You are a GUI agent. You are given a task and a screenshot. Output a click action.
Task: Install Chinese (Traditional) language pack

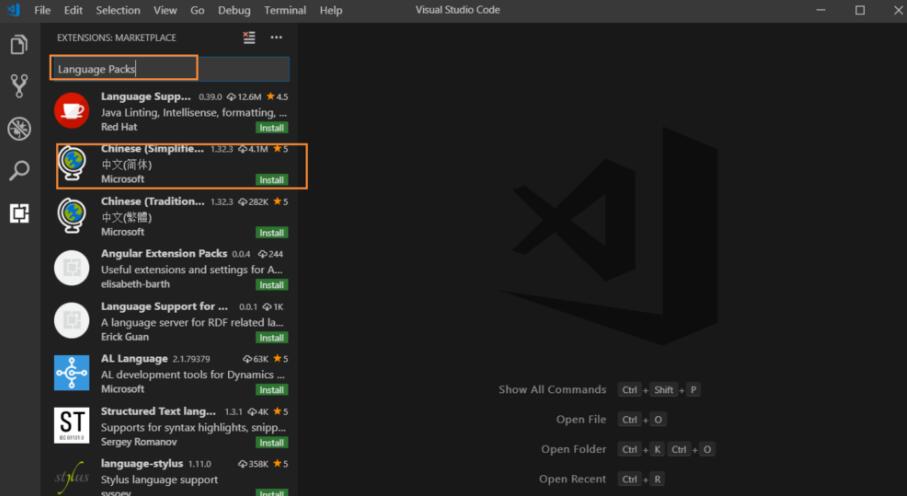coord(271,232)
